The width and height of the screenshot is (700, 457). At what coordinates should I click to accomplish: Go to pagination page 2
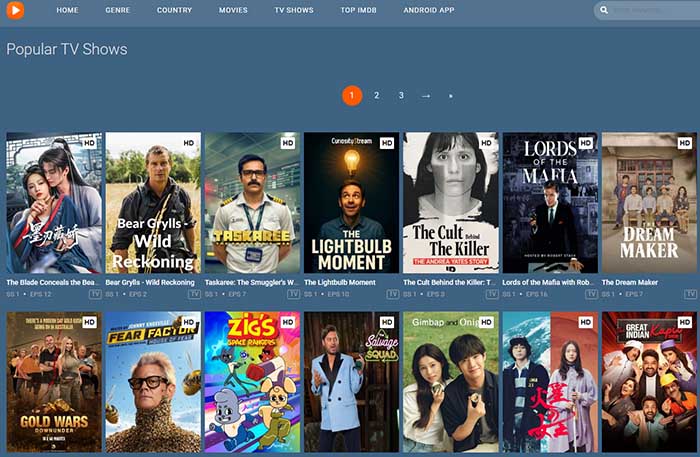[x=376, y=96]
